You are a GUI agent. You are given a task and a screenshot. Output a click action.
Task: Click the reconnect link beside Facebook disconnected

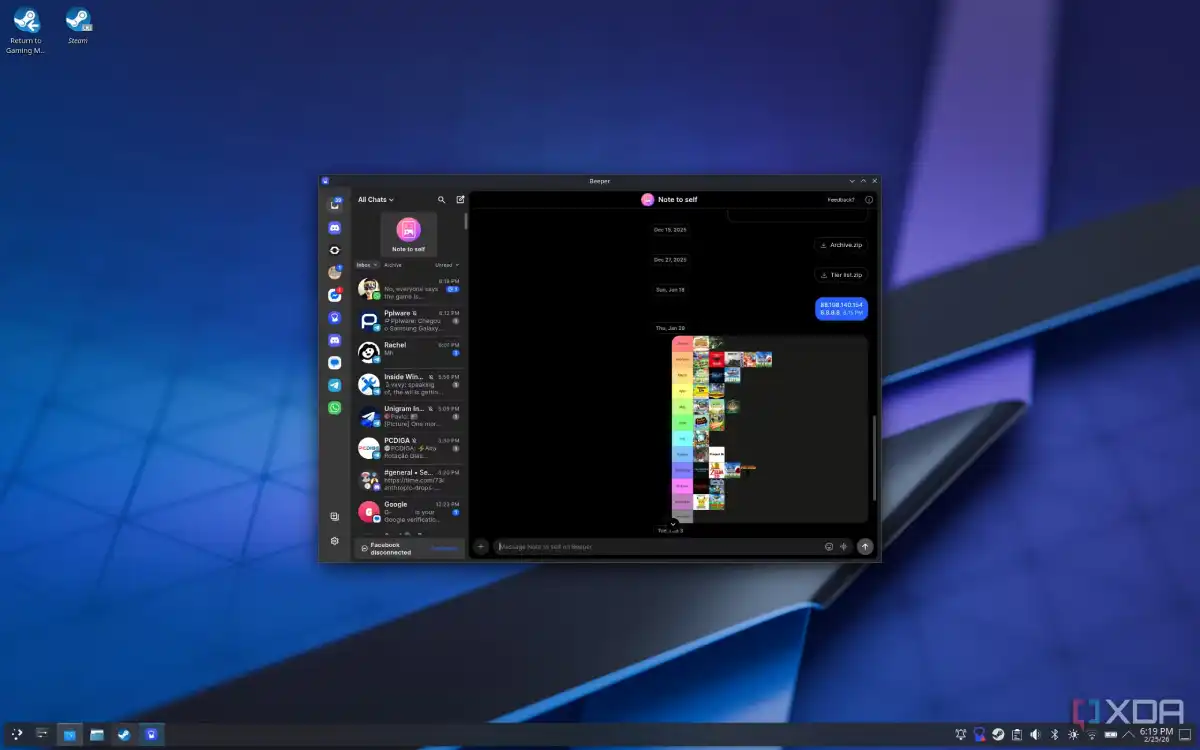[444, 548]
